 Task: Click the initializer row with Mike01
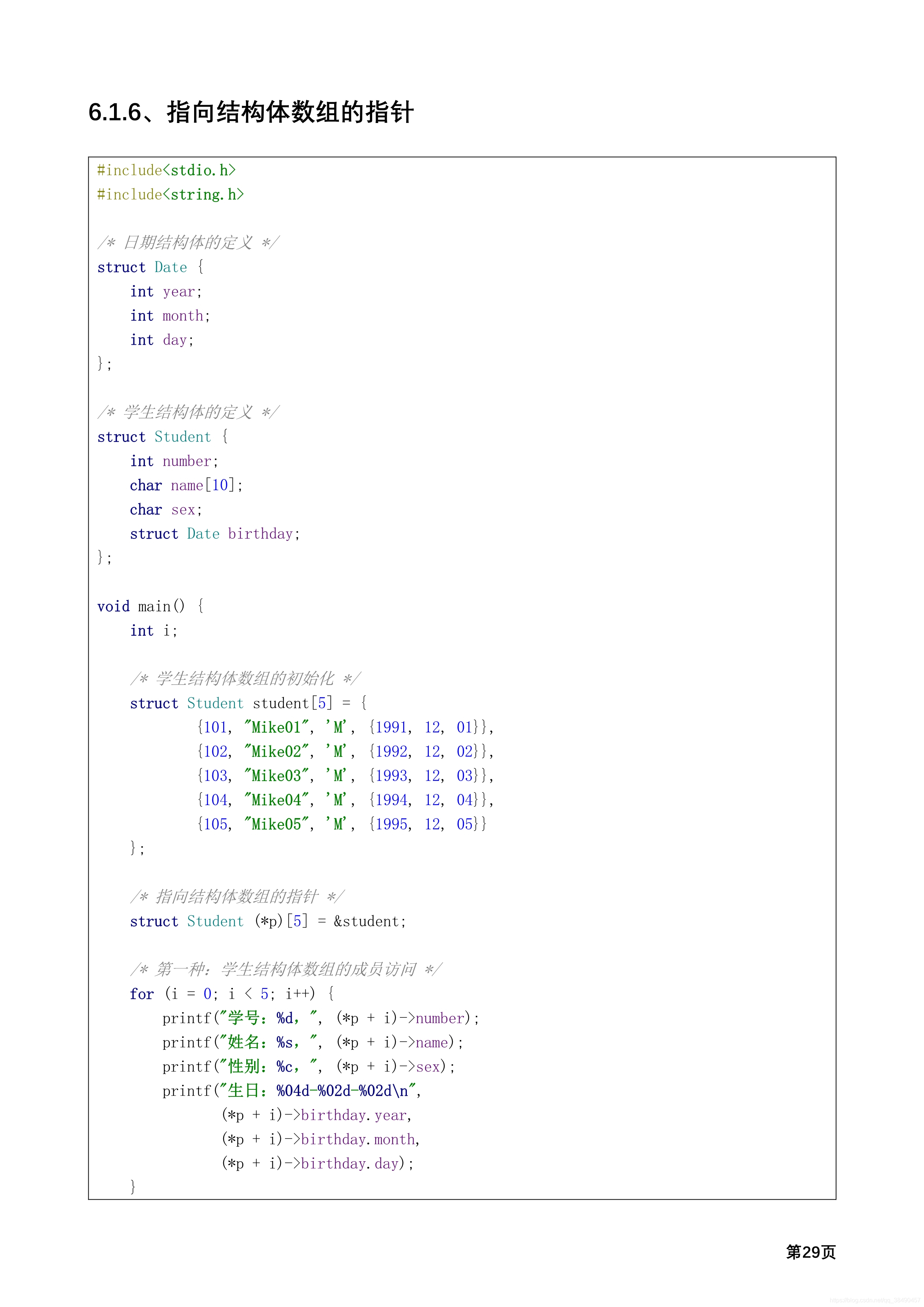[x=345, y=727]
